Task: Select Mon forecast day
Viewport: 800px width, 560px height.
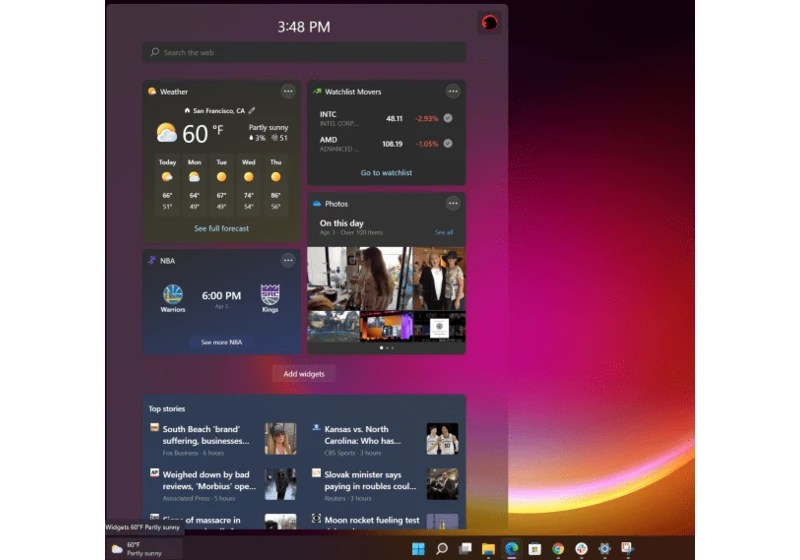Action: (194, 185)
